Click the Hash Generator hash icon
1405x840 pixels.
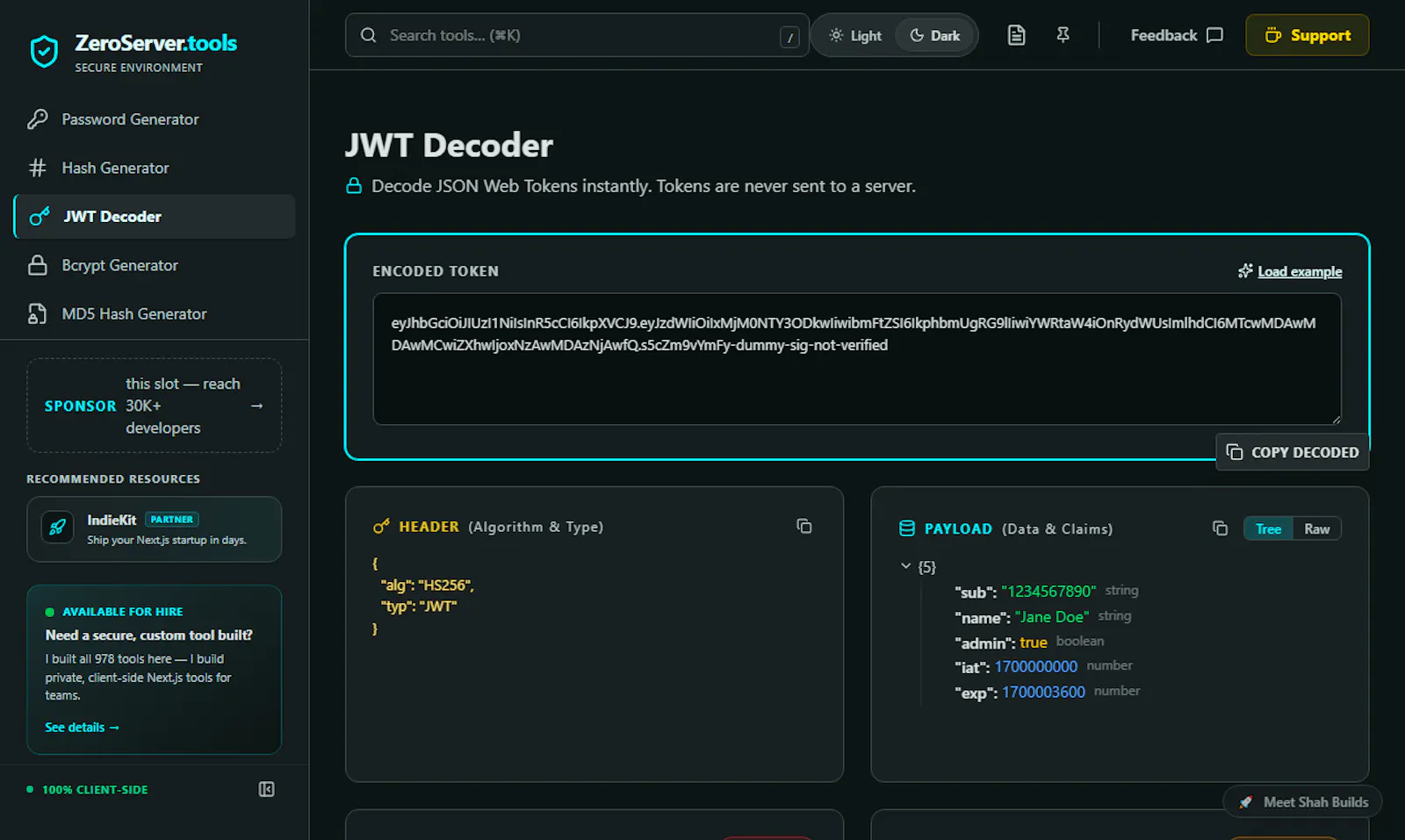pyautogui.click(x=38, y=168)
